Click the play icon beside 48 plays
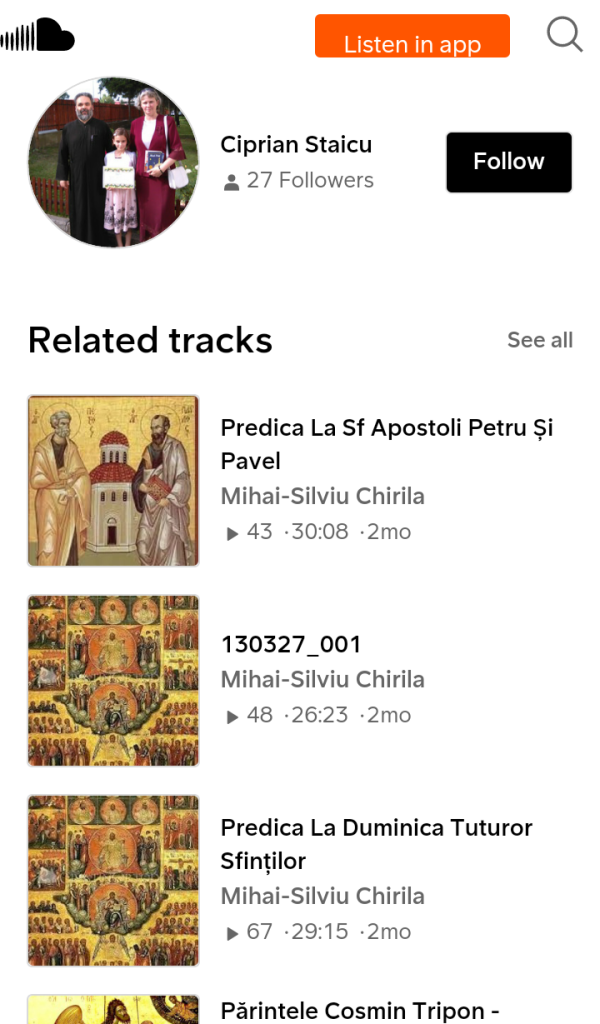This screenshot has width=600, height=1024. pos(233,716)
